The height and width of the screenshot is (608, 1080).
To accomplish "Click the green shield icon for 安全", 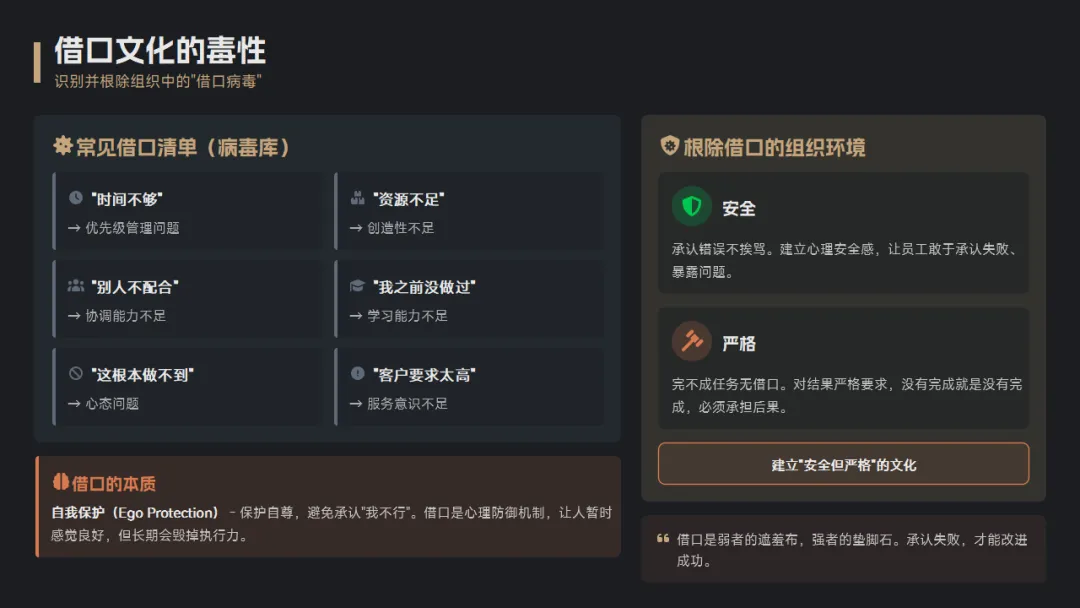I will 691,207.
